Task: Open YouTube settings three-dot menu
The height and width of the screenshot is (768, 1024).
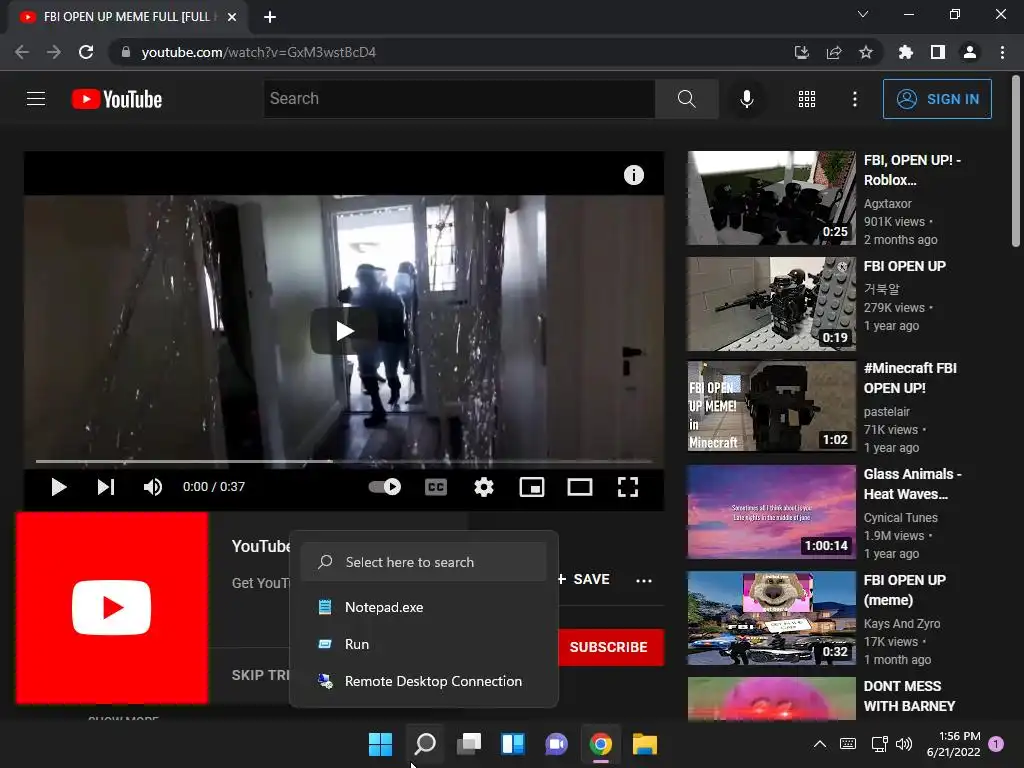Action: [854, 99]
